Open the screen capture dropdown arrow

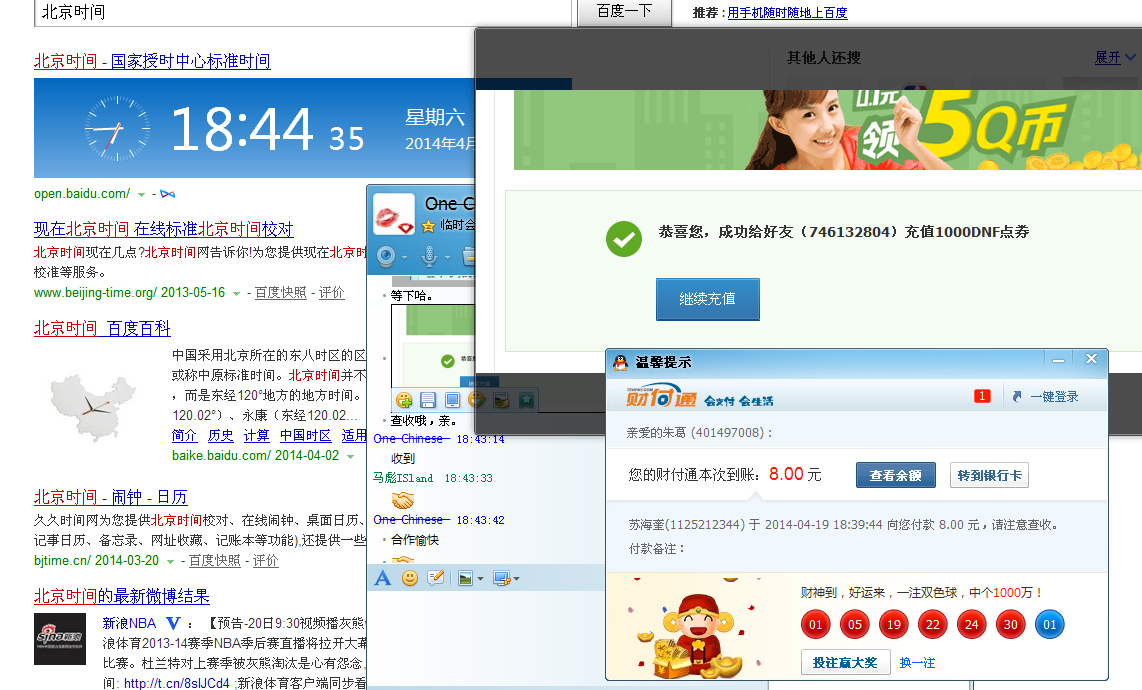(516, 579)
